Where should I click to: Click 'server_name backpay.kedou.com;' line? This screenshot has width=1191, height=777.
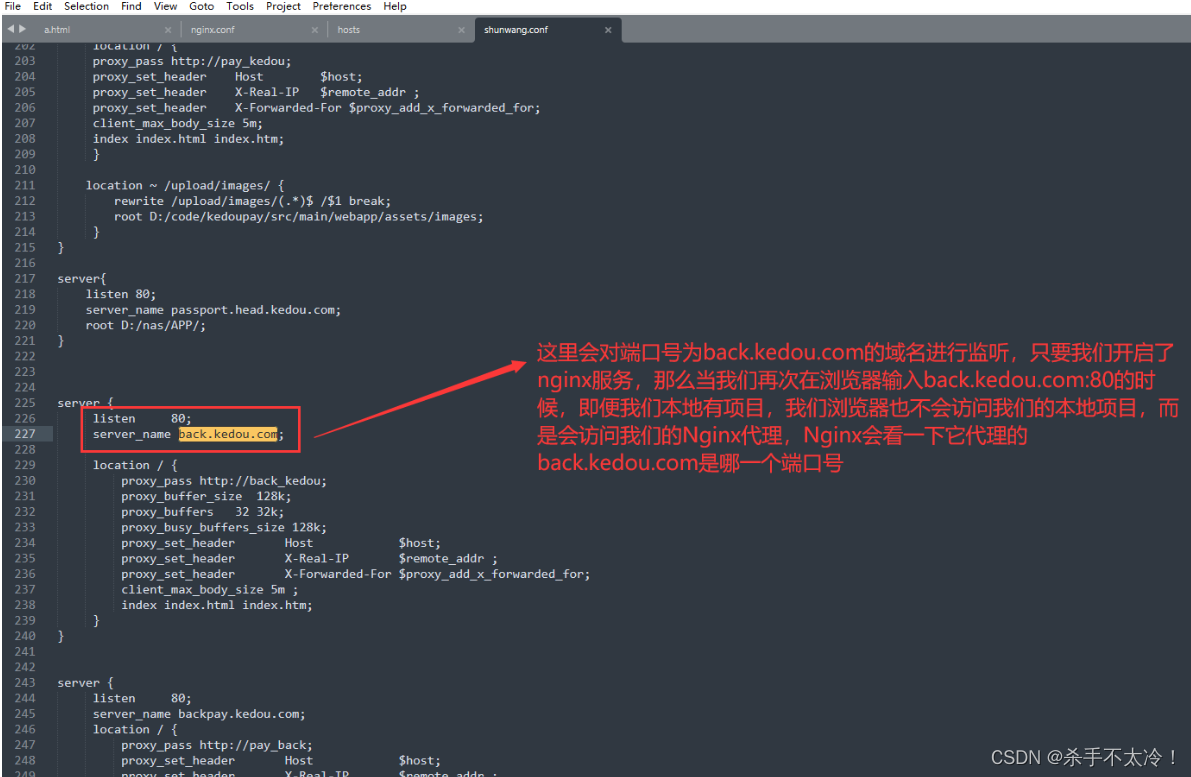199,714
